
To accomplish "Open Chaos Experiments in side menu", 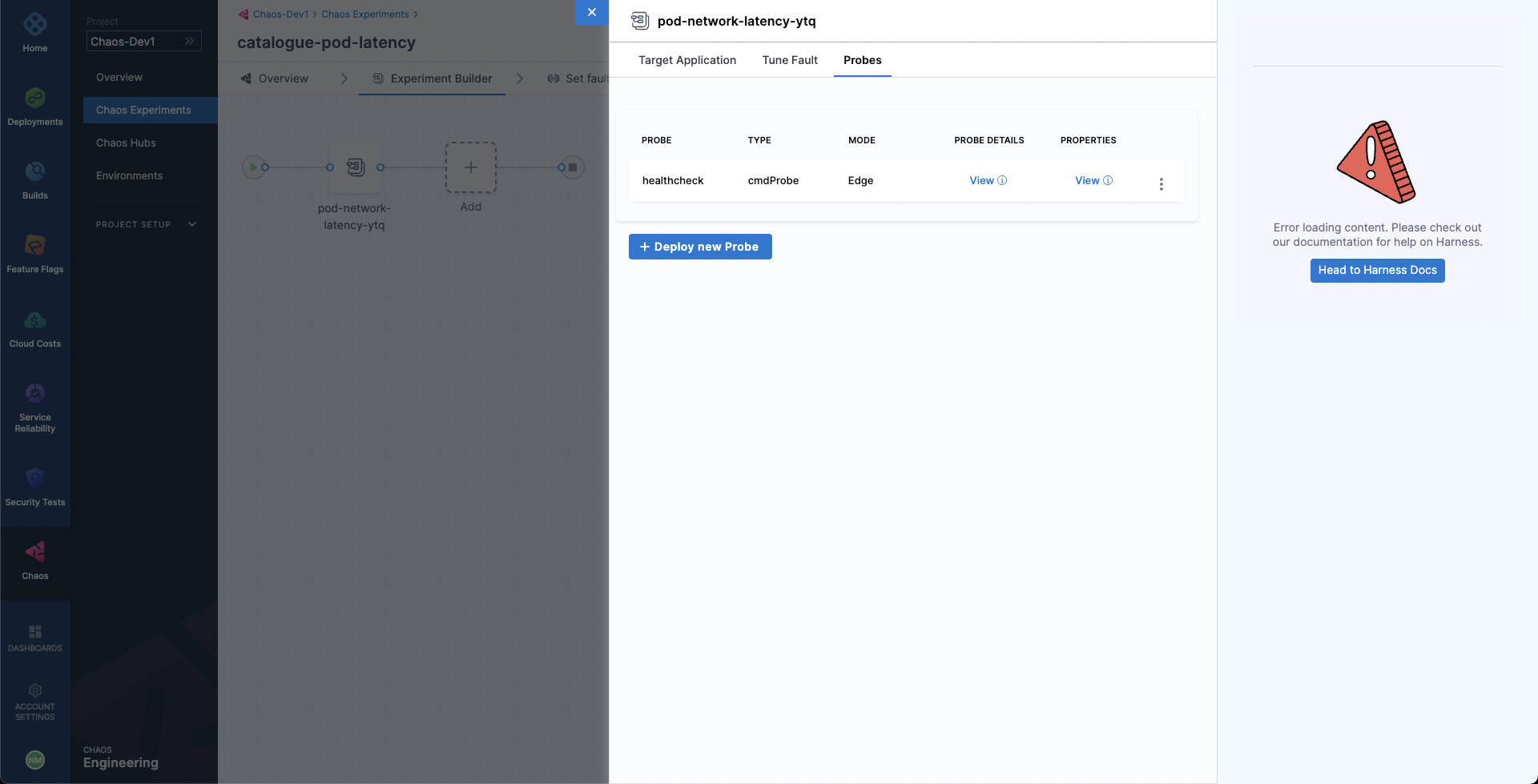I will 150,110.
